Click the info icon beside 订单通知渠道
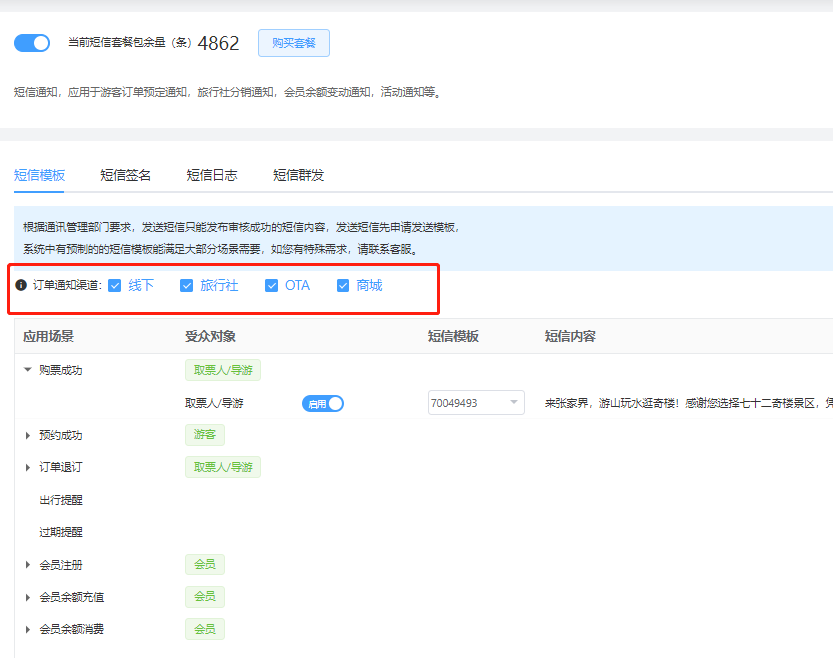This screenshot has height=658, width=833. [21, 285]
